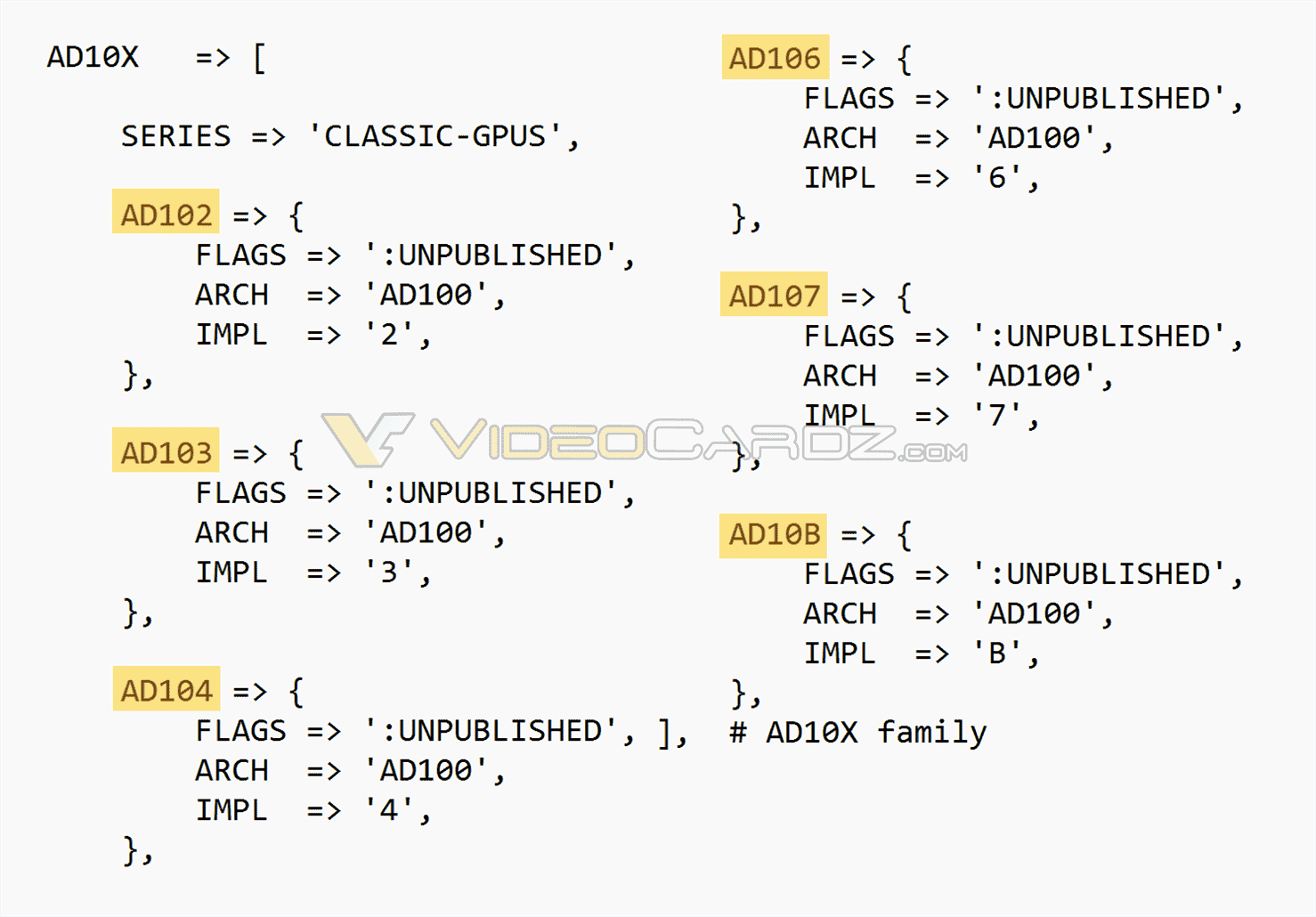1316x917 pixels.
Task: Click 'AD100' value in the AD102 block
Action: [x=426, y=295]
